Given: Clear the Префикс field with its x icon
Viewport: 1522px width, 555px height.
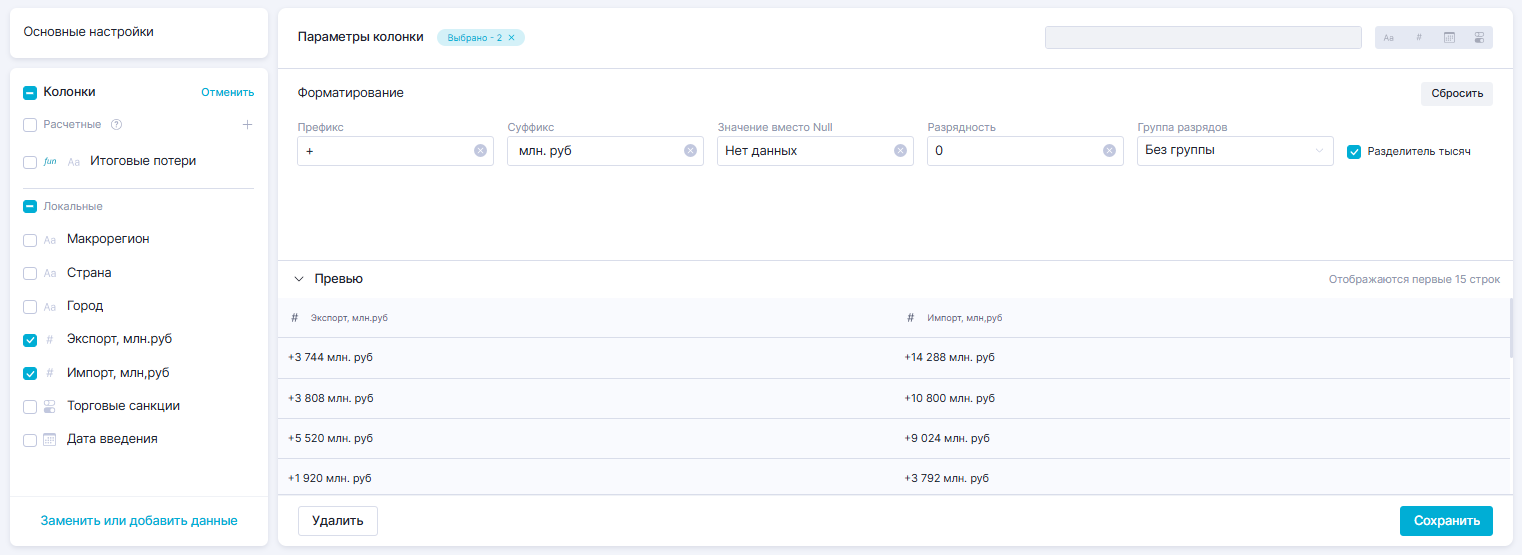Looking at the screenshot, I should [480, 151].
